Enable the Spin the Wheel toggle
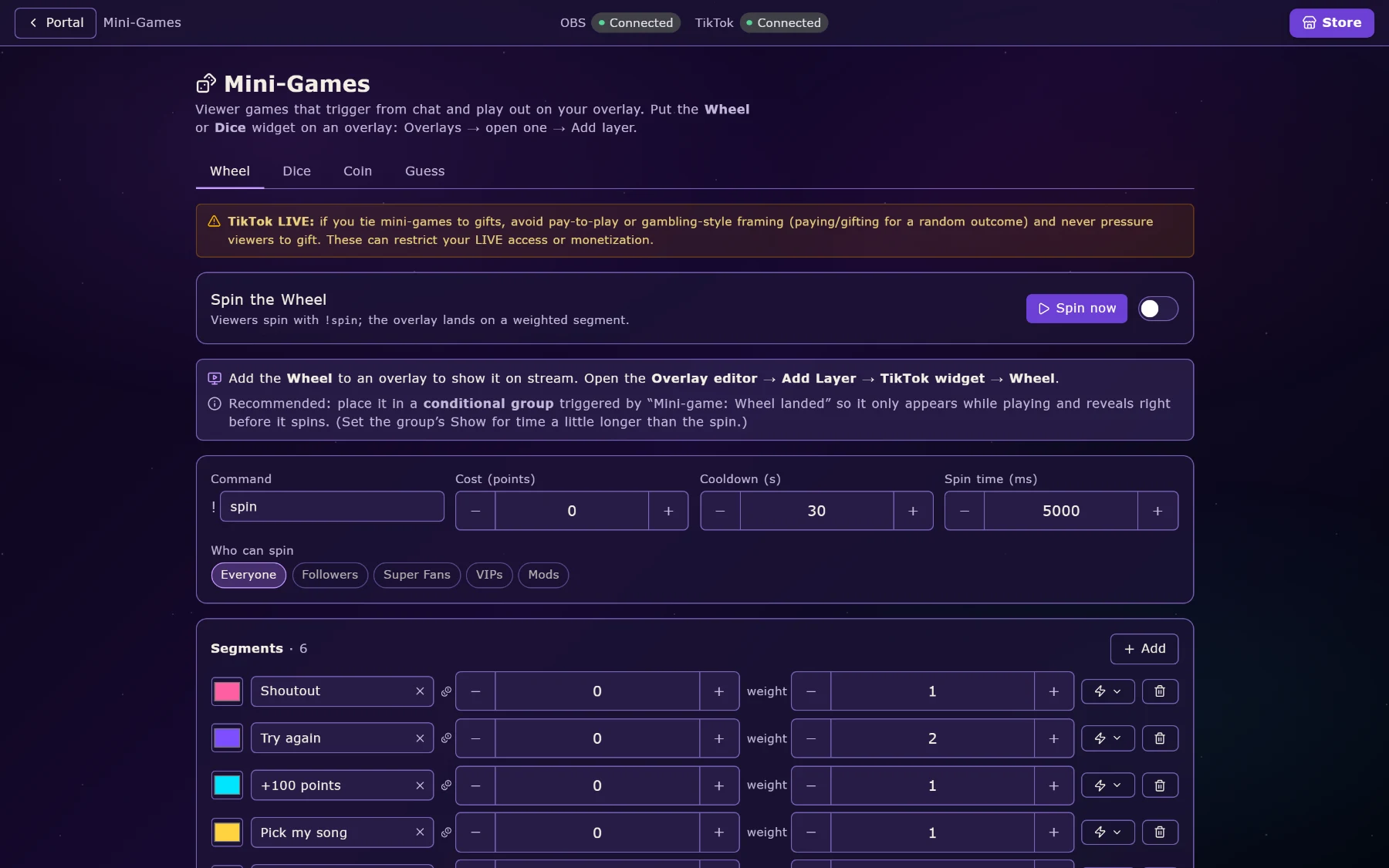Screen dimensions: 1389x868 [1157, 309]
